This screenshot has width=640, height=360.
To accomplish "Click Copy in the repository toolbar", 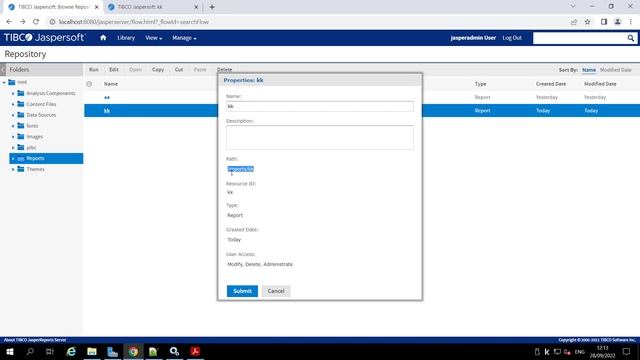I will pos(158,70).
